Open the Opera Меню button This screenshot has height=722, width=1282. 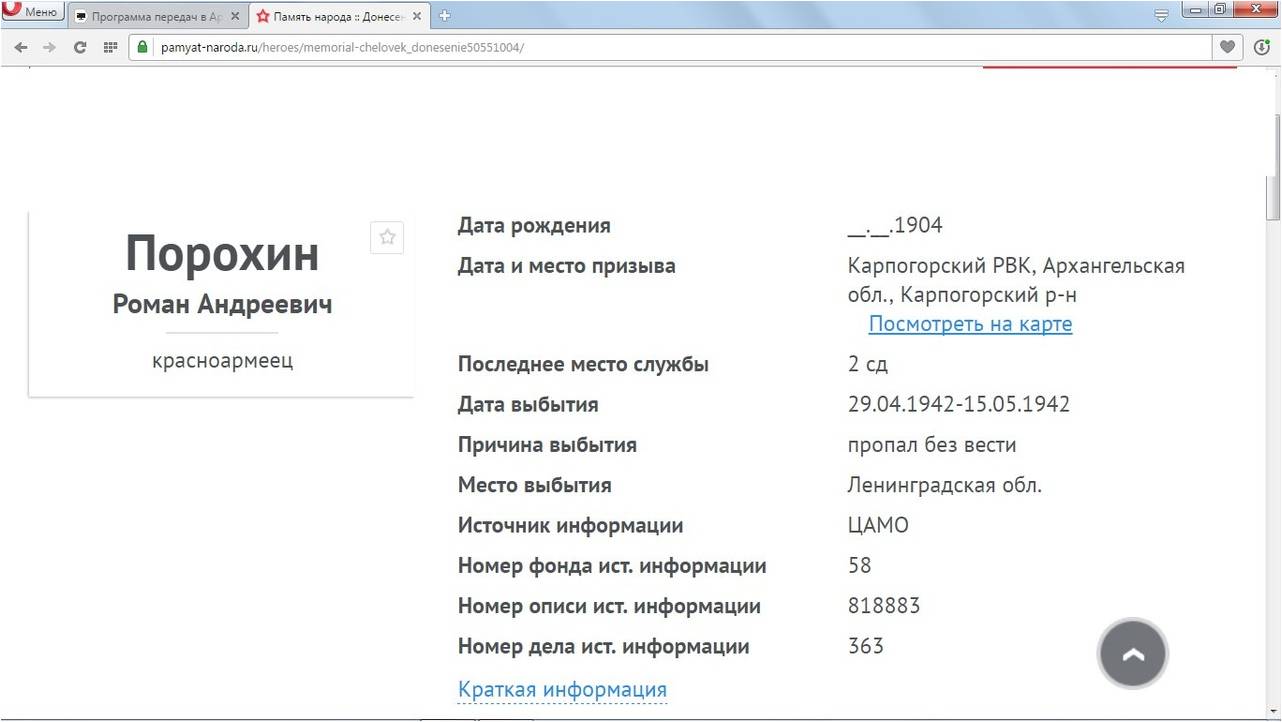tap(32, 12)
